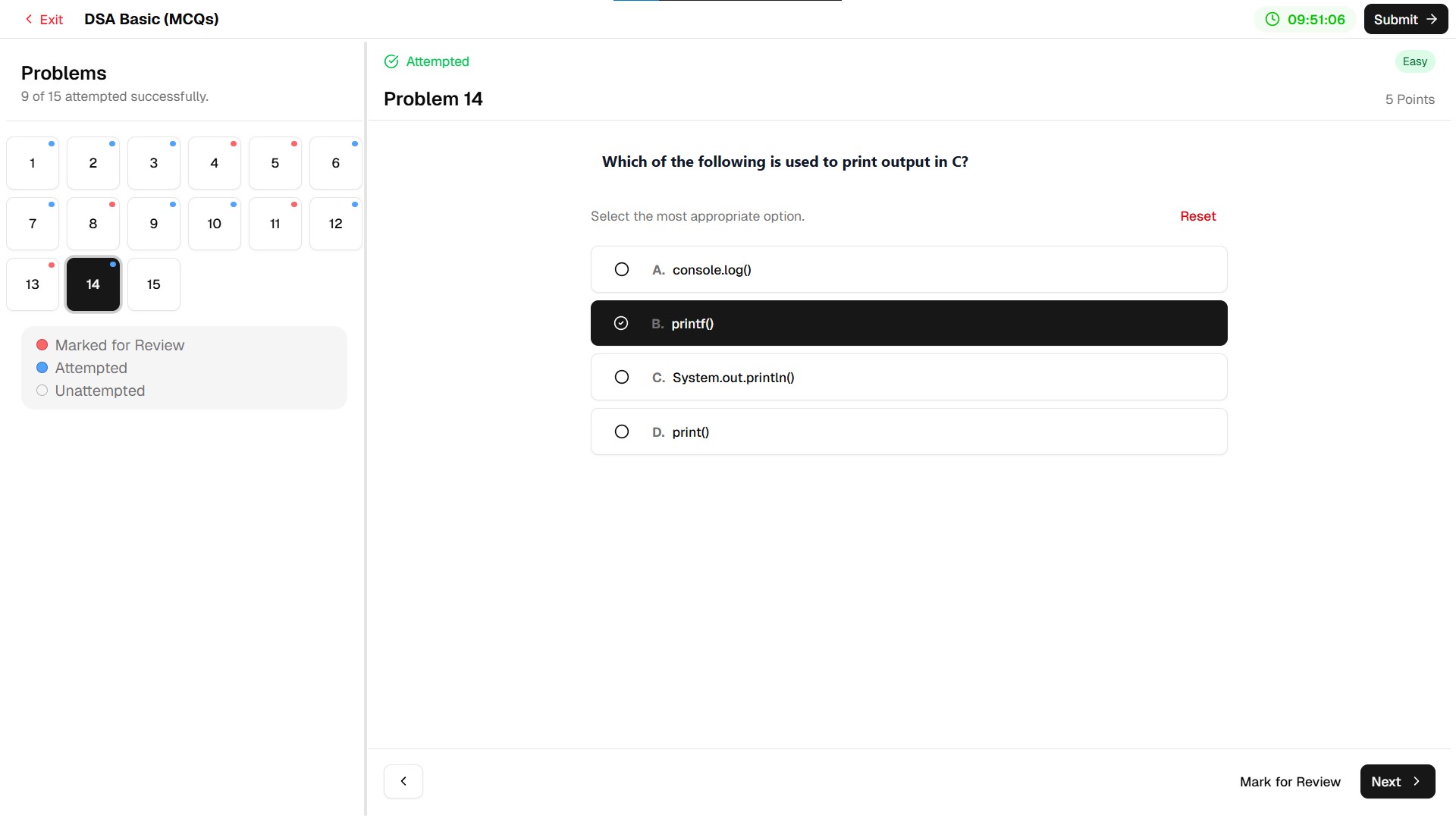Select option C System.out.println() radio button
This screenshot has width=1456, height=819.
[x=622, y=377]
